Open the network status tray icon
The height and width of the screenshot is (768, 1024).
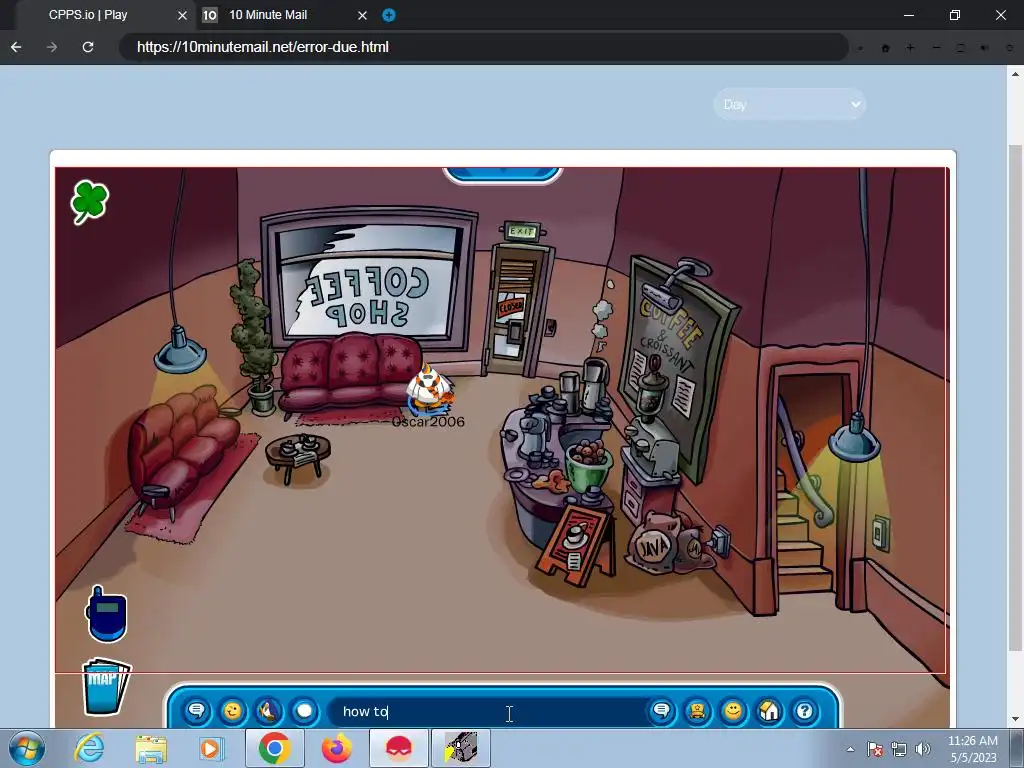[x=899, y=749]
